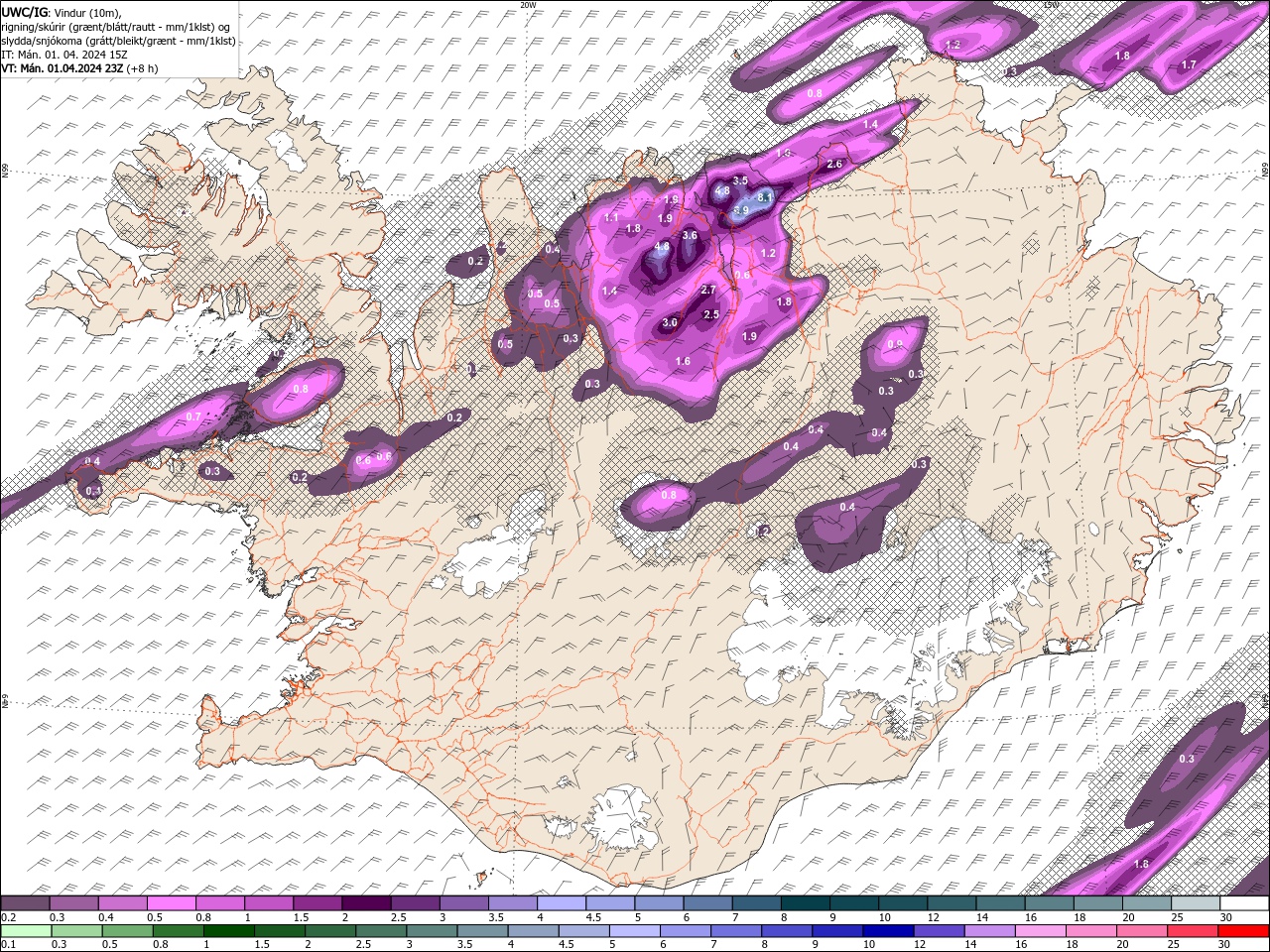Click the '(+8 h)' forecast offset text
Screen dimensions: 1270x952
(x=142, y=68)
